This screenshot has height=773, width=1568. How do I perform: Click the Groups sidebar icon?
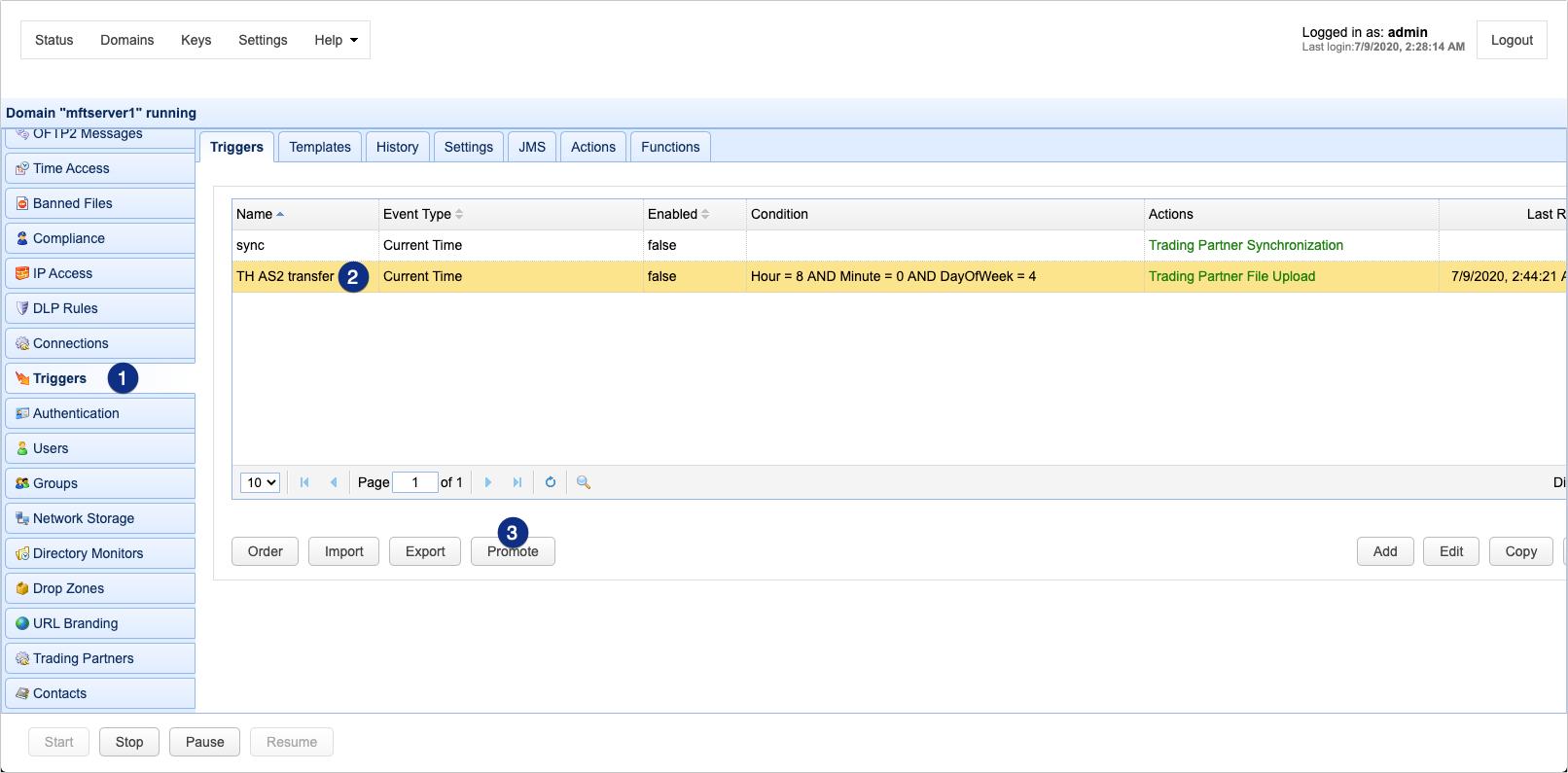click(x=22, y=483)
